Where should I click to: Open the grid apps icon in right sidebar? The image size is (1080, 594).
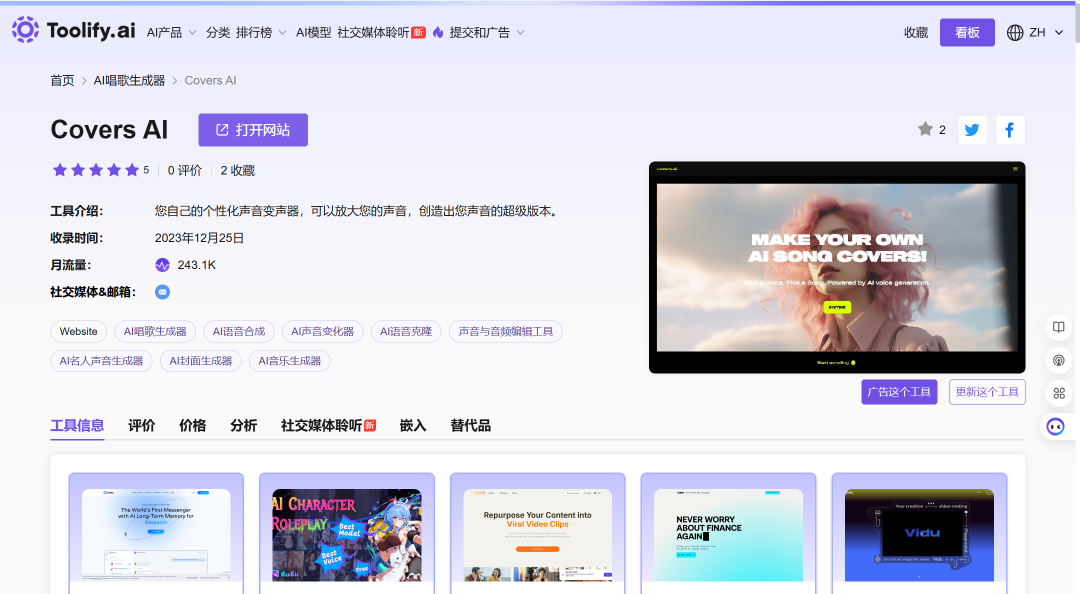click(x=1059, y=393)
